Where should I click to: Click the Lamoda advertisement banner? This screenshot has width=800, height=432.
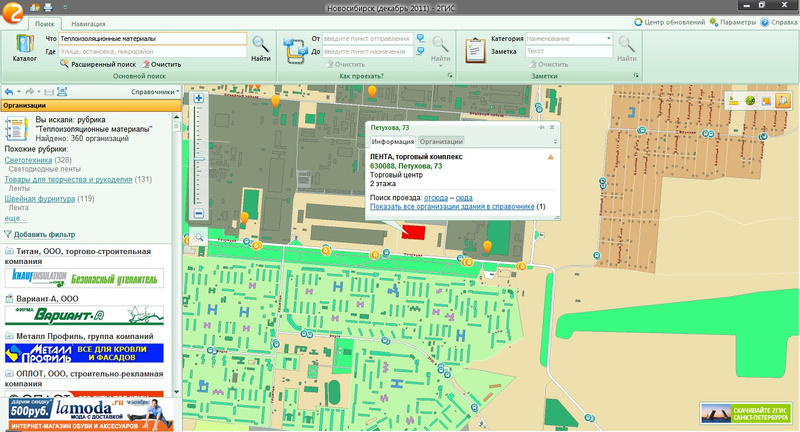coord(91,414)
